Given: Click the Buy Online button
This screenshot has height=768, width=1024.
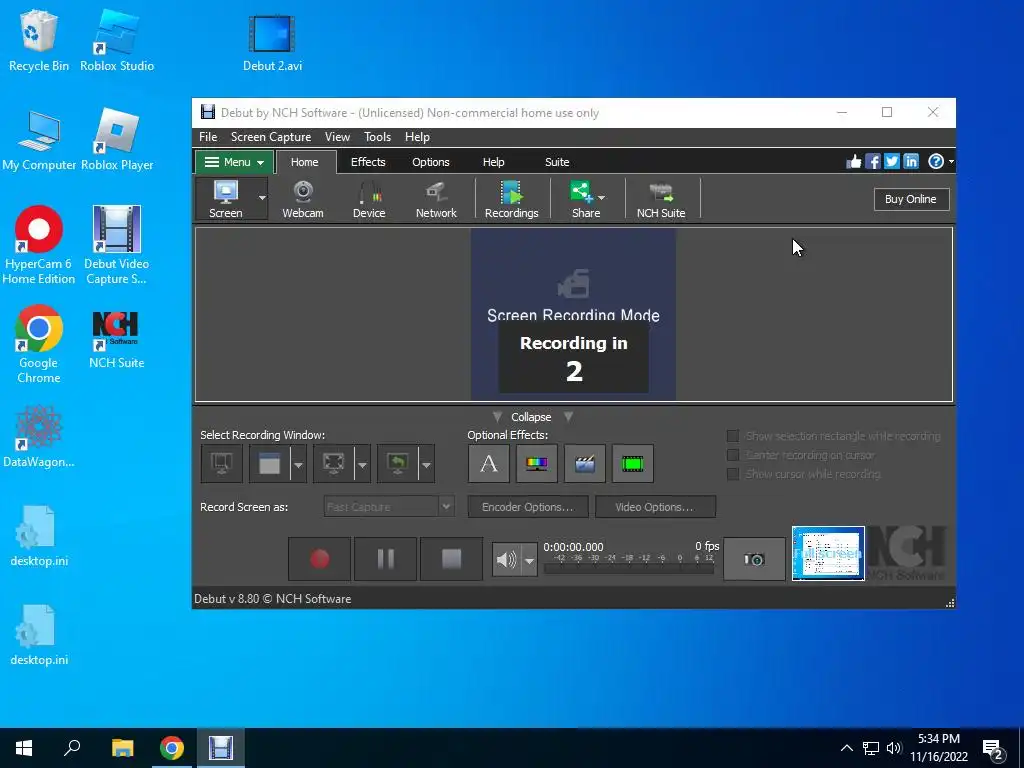Looking at the screenshot, I should [911, 199].
